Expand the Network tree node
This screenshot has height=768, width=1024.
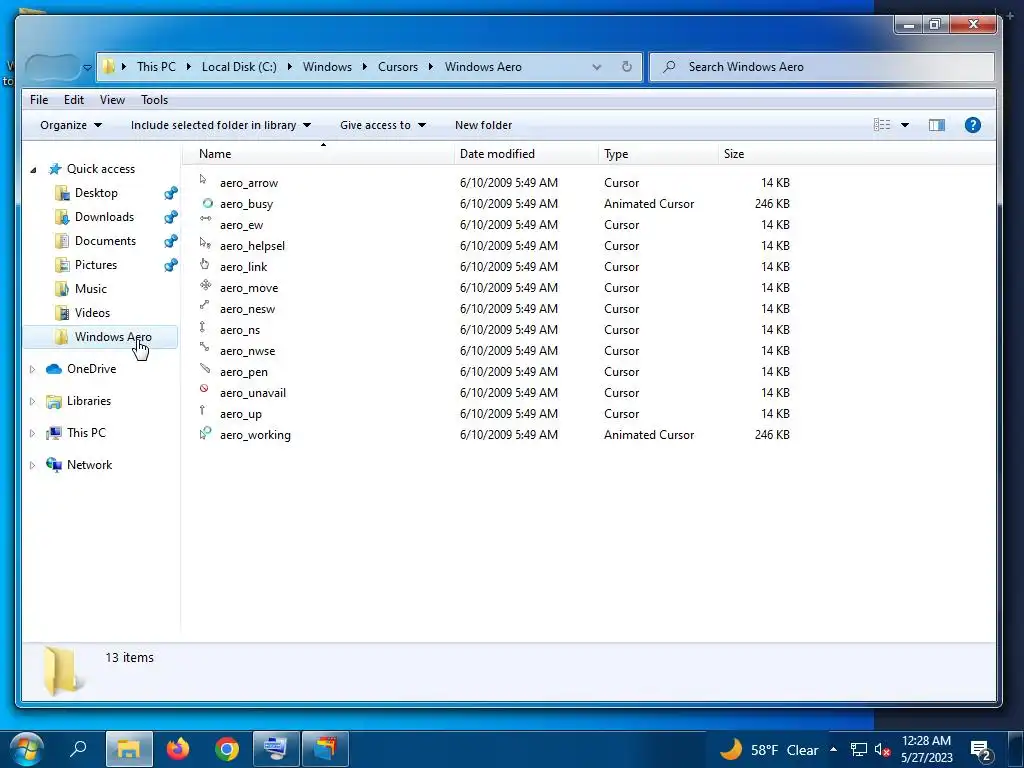click(x=32, y=465)
